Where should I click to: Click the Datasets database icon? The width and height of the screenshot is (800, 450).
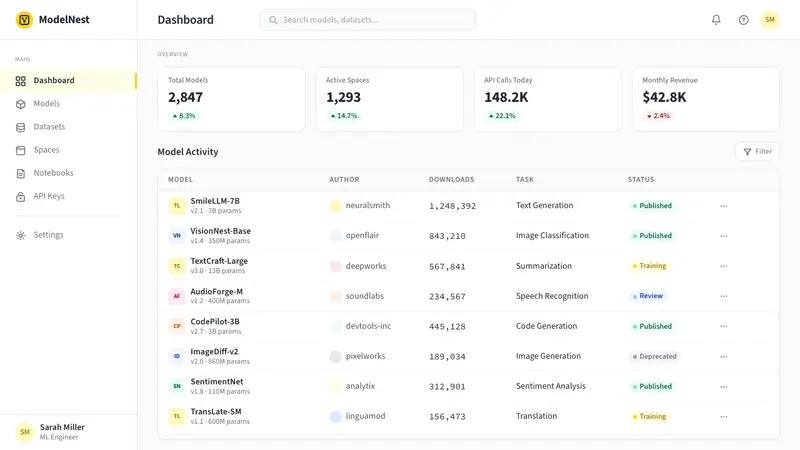(20, 127)
